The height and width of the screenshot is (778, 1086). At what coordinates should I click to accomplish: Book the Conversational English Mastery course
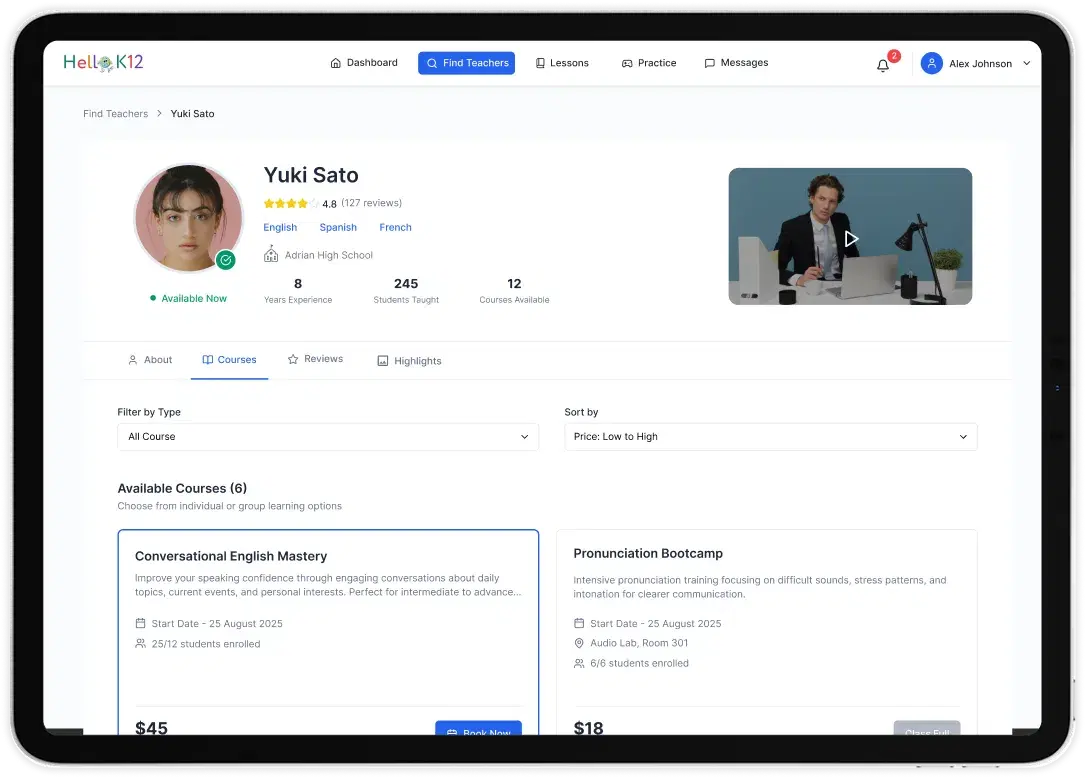(x=479, y=728)
